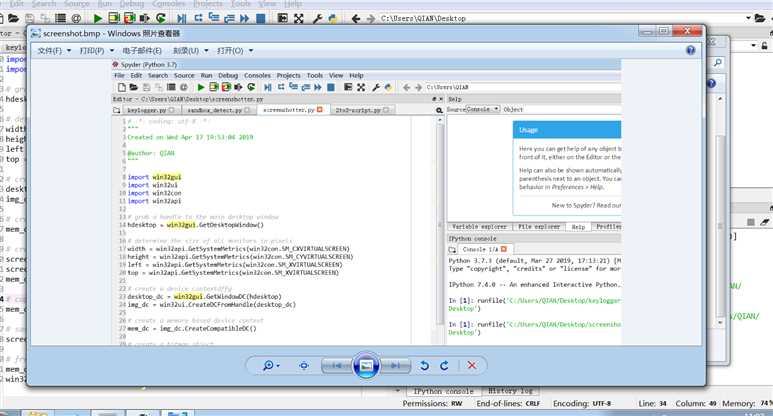Click the Save file icon in Spyder toolbar

tap(30, 18)
